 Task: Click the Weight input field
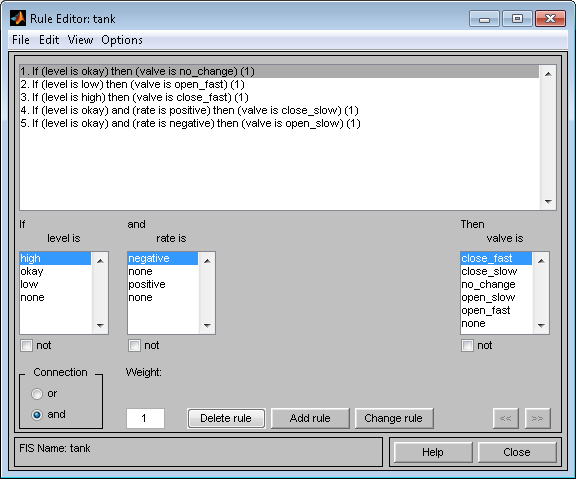(145, 418)
